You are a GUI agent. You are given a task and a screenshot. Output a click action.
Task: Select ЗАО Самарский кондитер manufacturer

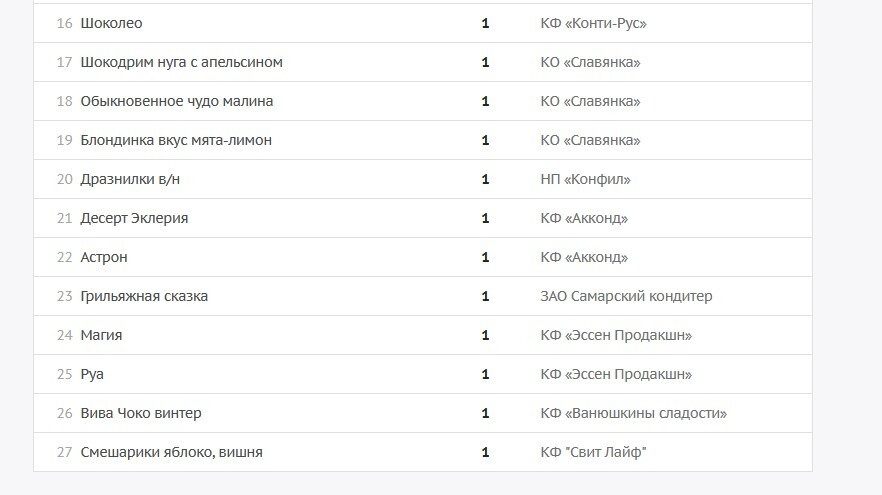(x=626, y=296)
